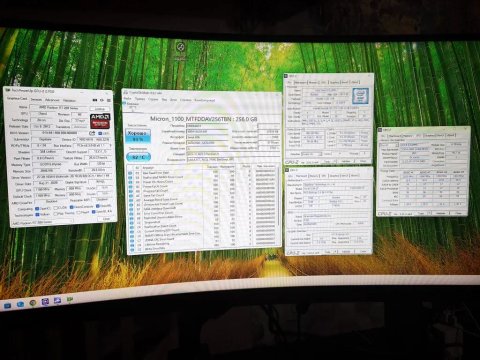Open the Сервис menu in CrystalDiskInfo
The height and width of the screenshot is (360, 480).
153,99
